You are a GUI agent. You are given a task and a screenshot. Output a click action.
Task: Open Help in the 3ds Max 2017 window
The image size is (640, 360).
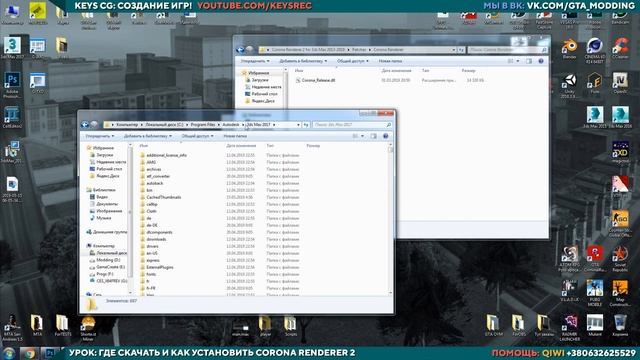click(x=385, y=136)
